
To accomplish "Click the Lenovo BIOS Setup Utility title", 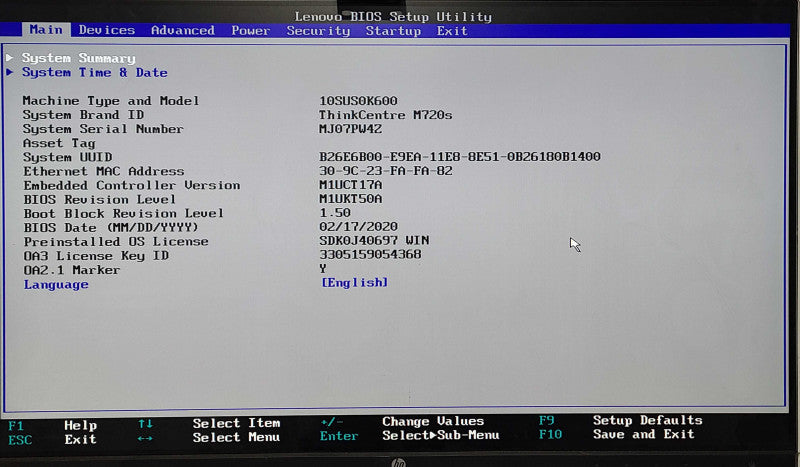I will point(393,16).
